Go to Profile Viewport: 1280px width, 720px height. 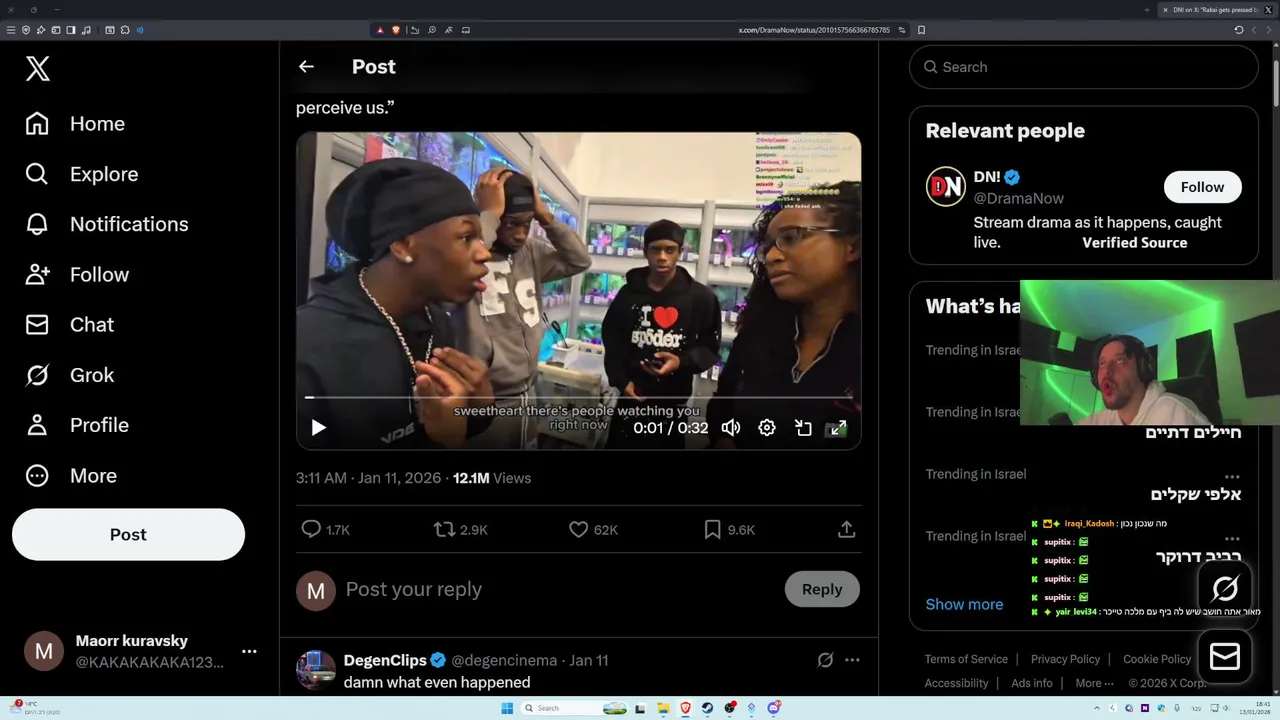(x=77, y=425)
